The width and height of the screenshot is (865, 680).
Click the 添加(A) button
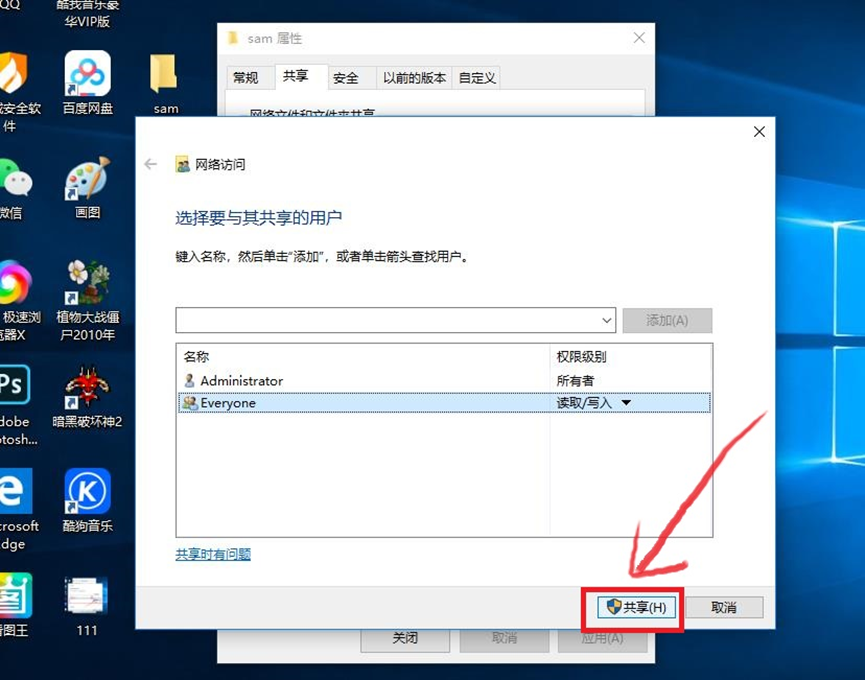pos(667,320)
